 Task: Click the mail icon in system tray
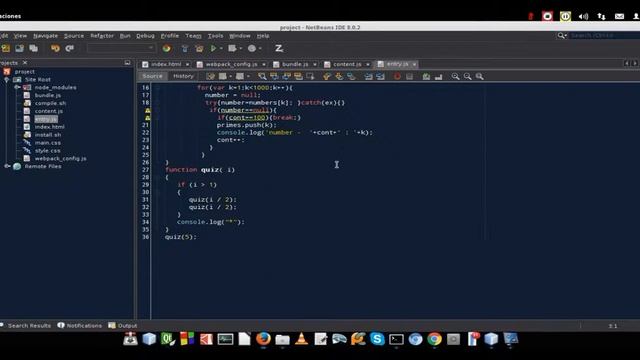pos(619,16)
